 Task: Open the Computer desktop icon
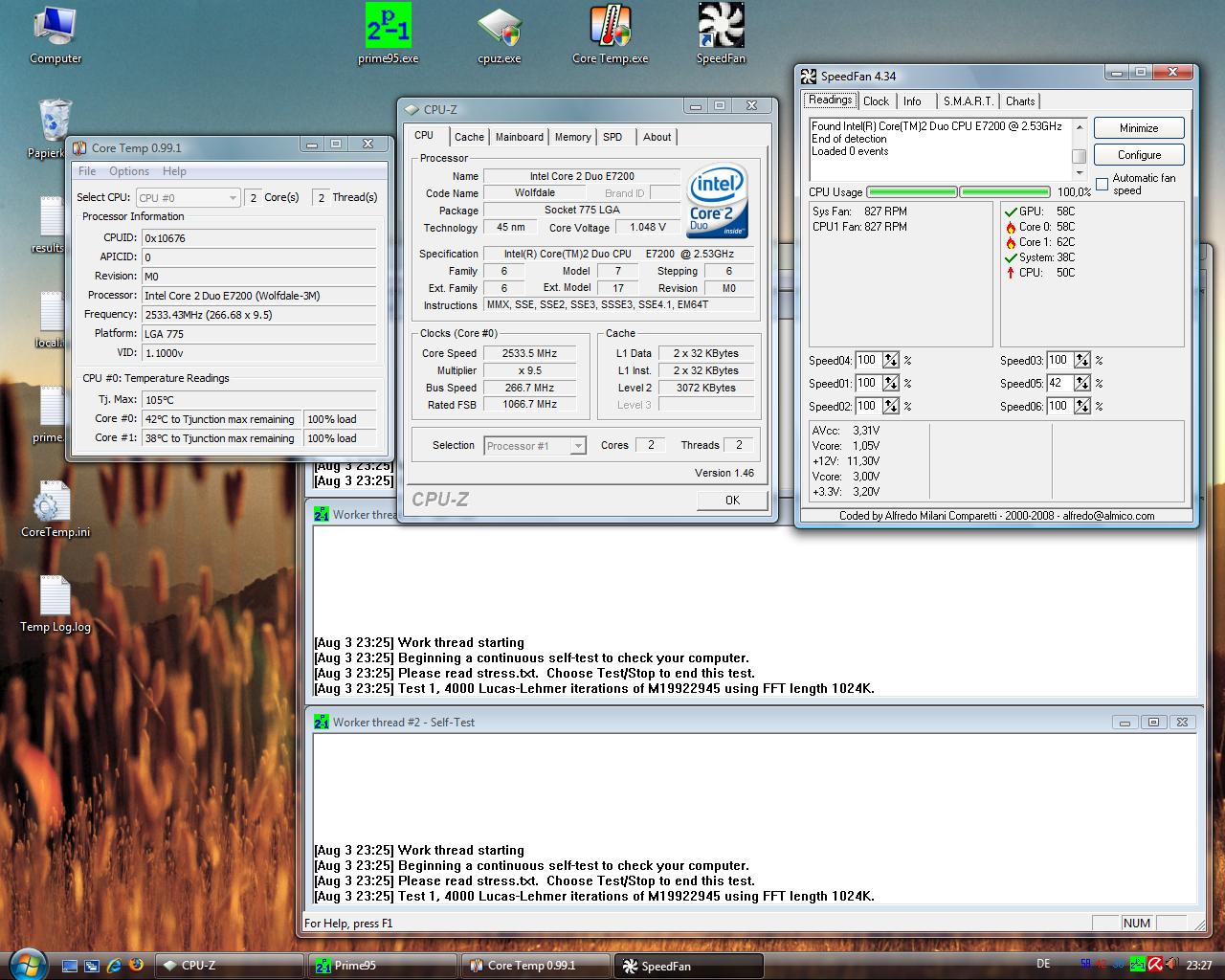click(x=55, y=34)
